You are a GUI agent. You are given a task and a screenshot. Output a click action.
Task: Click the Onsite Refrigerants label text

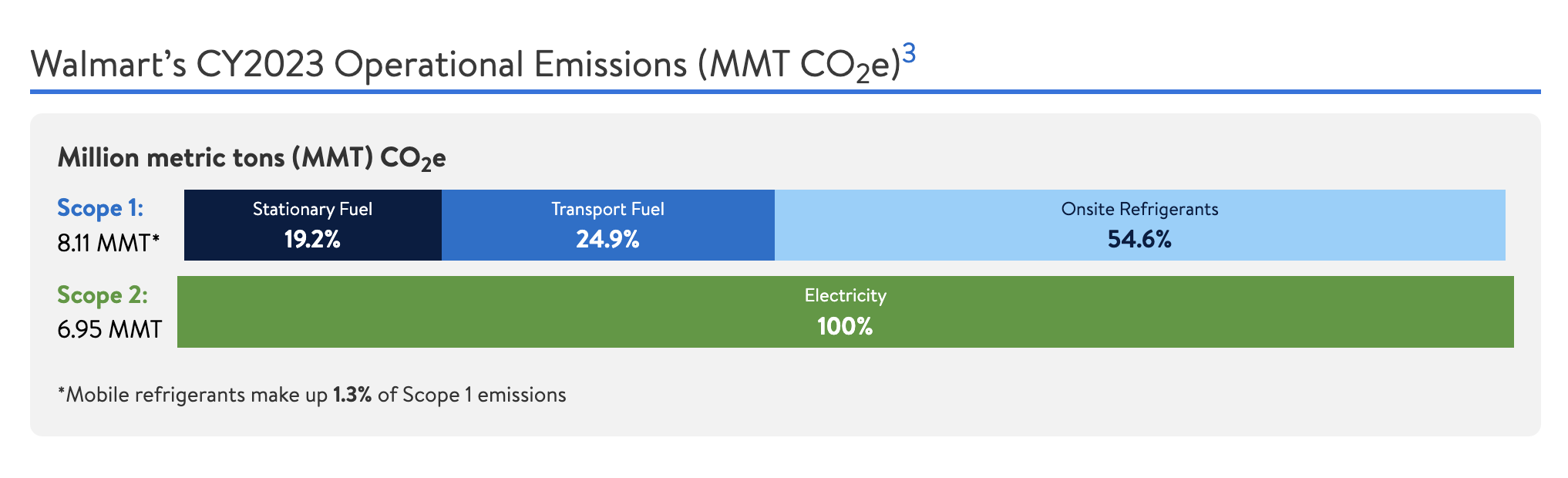(1139, 210)
